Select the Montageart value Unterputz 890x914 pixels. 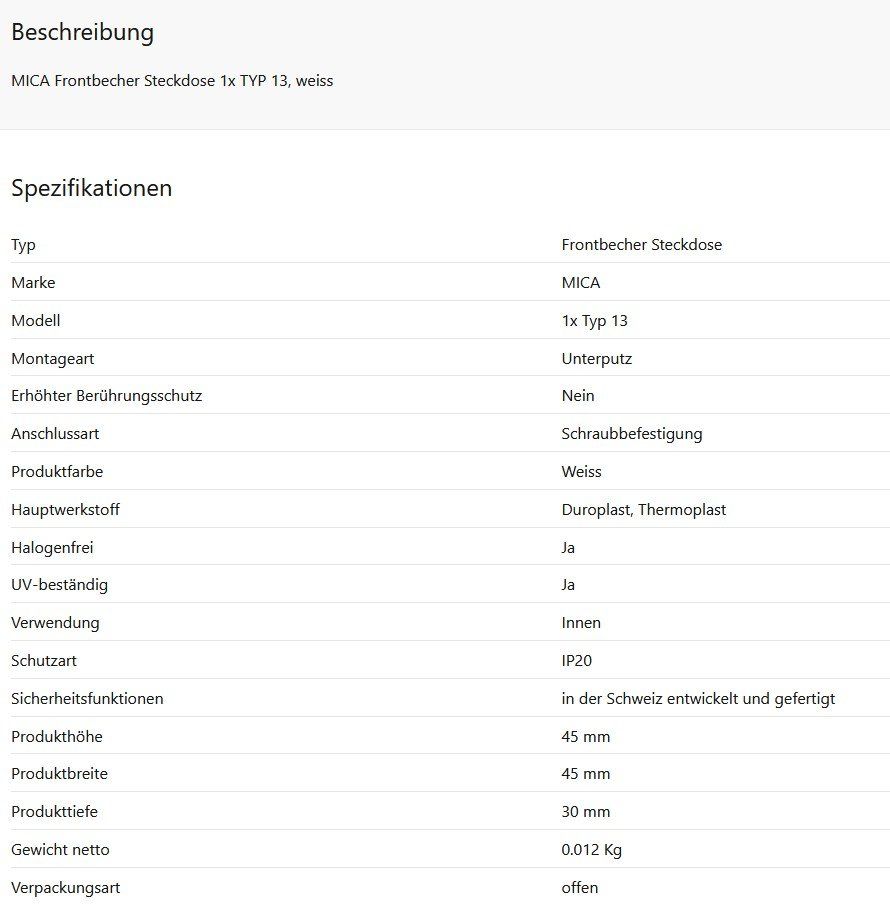coord(597,358)
